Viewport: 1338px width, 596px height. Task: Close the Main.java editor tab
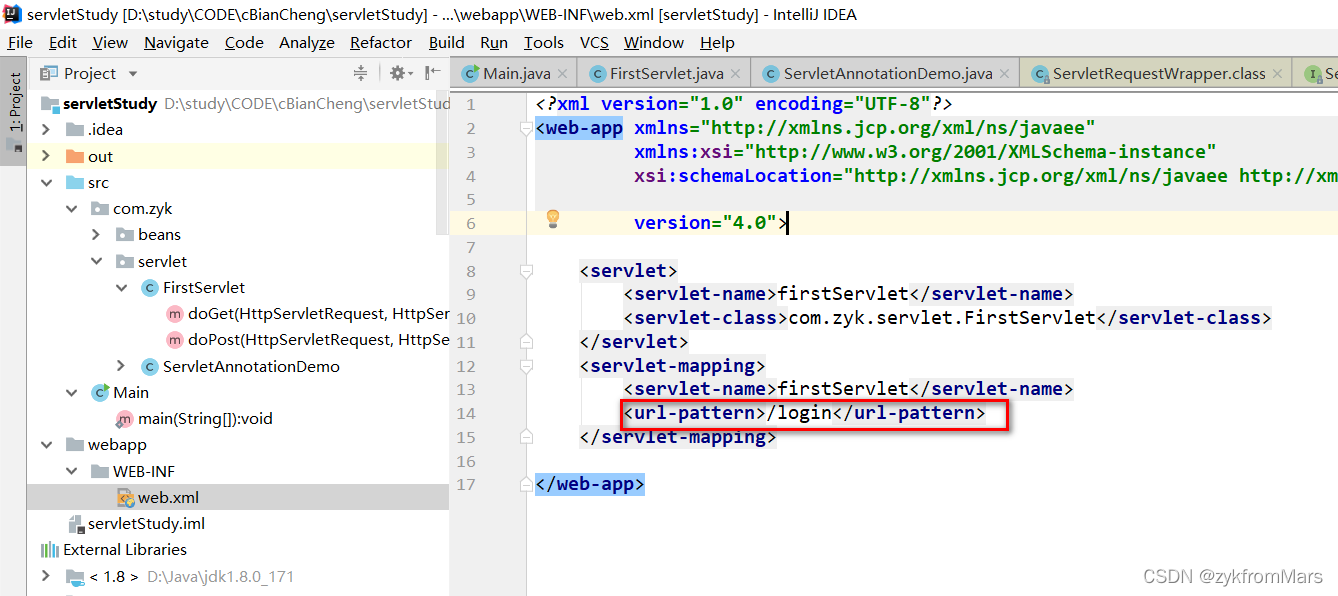[563, 73]
